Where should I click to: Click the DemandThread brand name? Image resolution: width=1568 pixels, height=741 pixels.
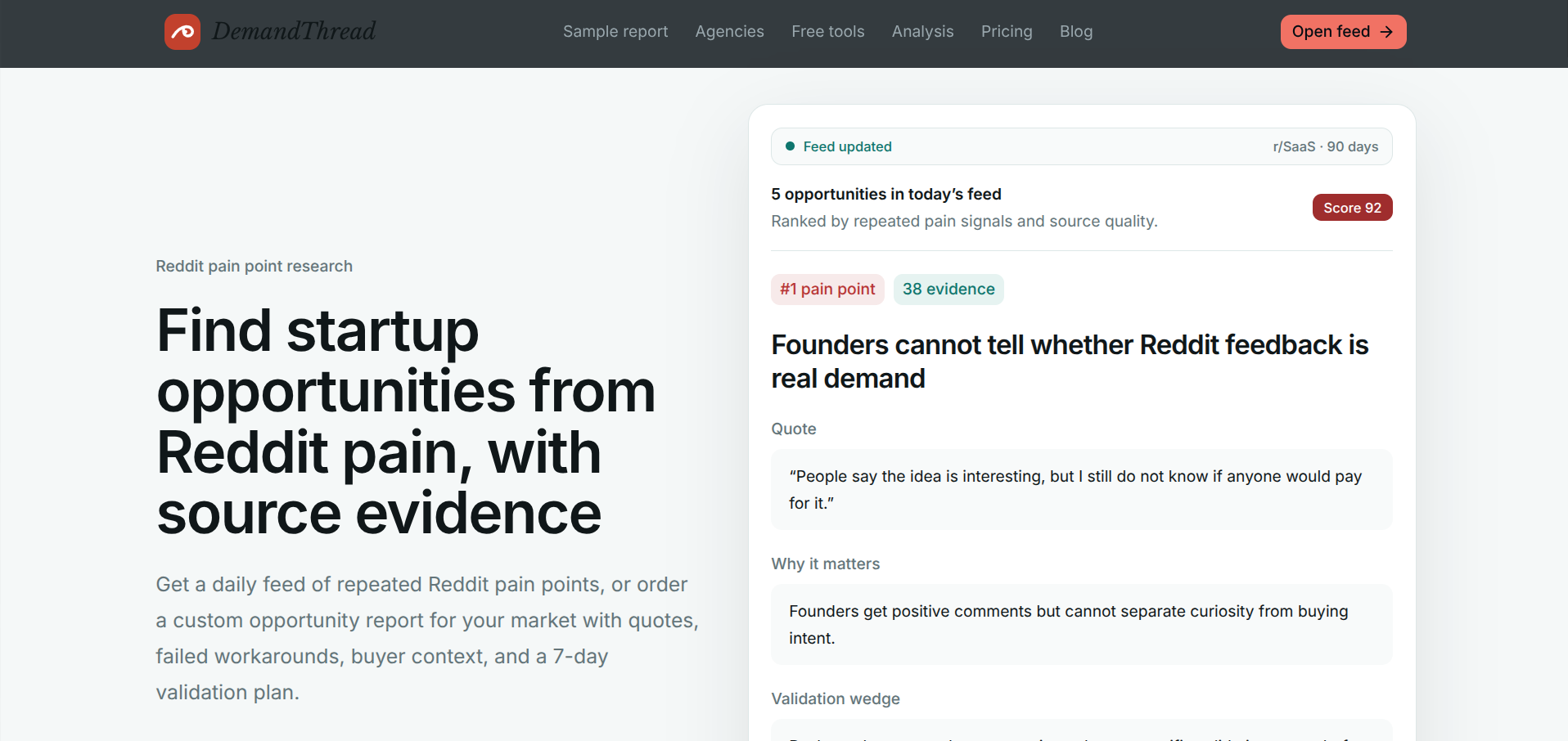coord(294,31)
